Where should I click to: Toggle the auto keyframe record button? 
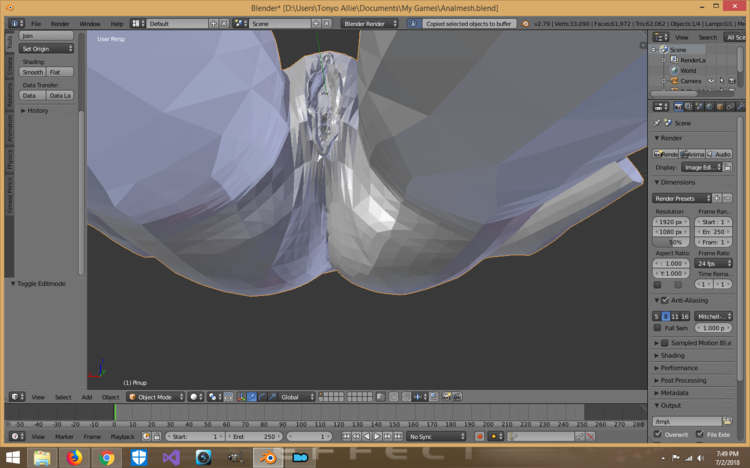pyautogui.click(x=479, y=436)
